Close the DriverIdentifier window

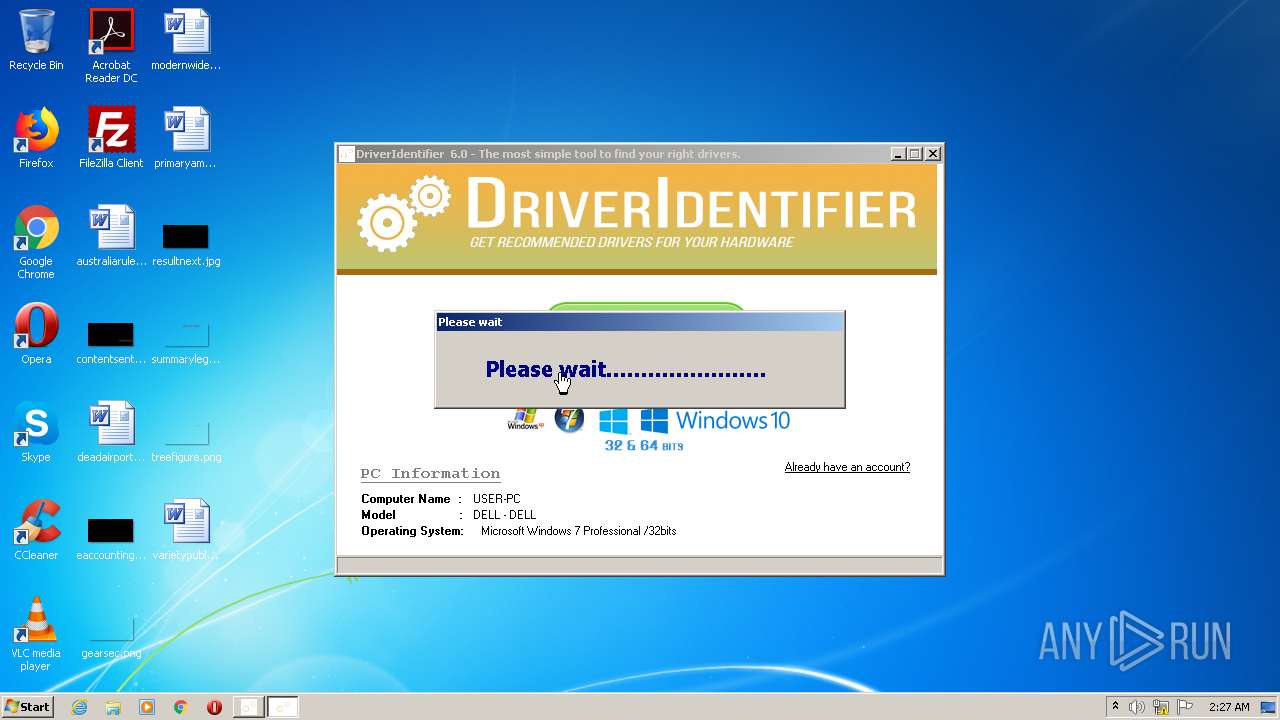(933, 154)
